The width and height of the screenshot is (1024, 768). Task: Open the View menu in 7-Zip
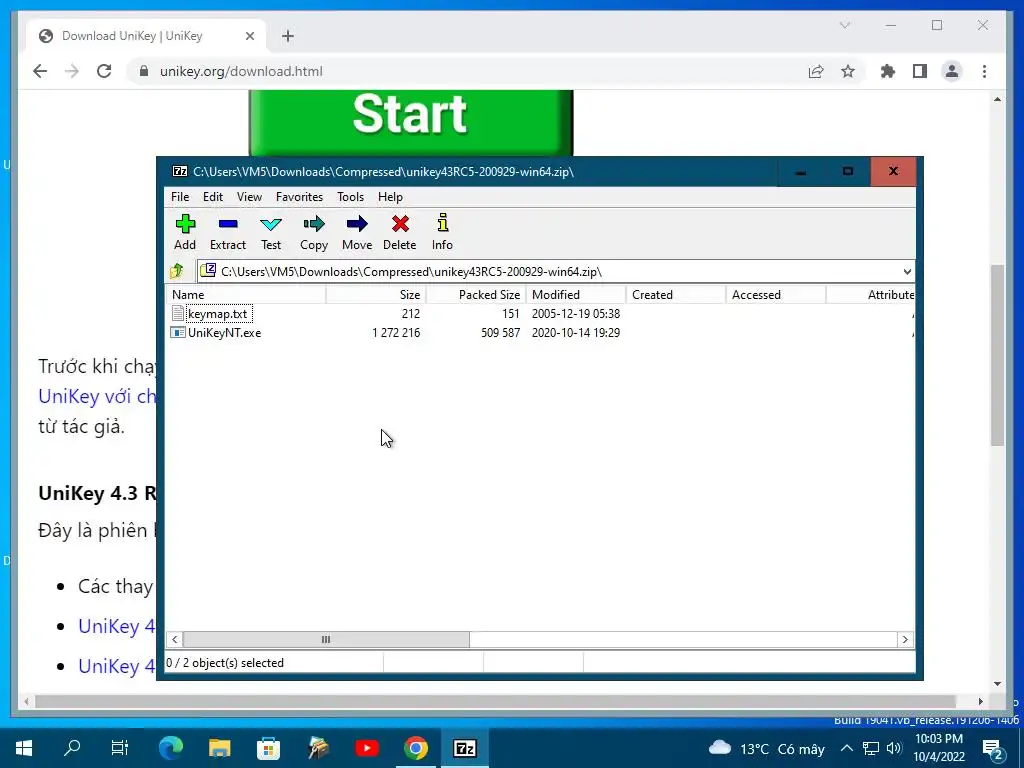click(x=249, y=197)
